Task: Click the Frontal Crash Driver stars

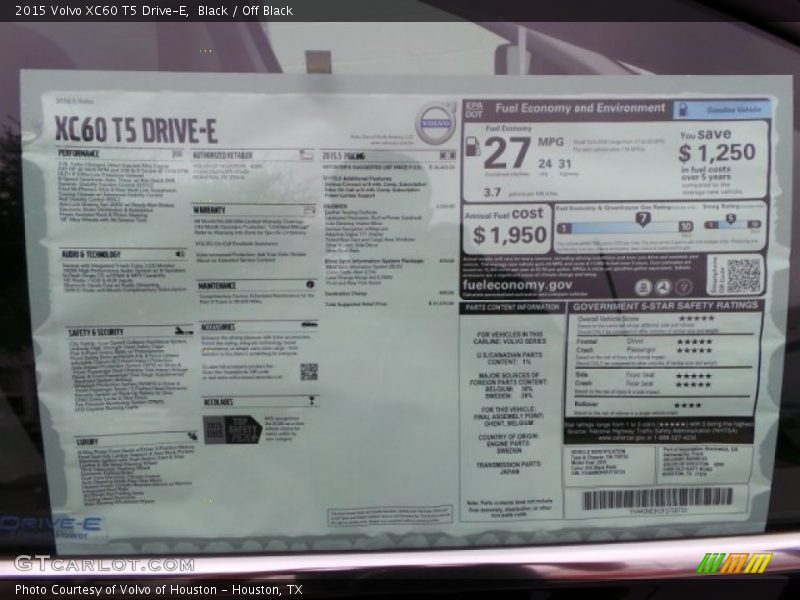Action: (694, 341)
